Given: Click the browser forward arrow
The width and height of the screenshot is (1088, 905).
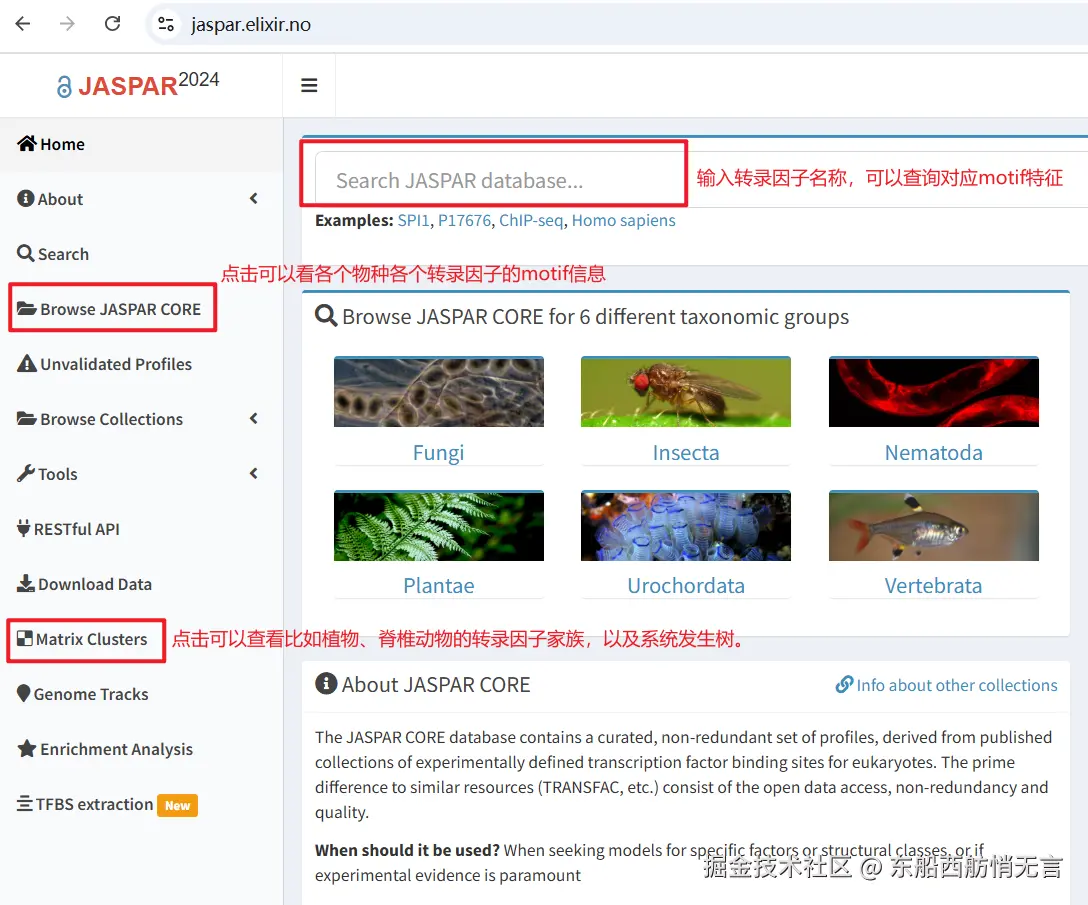Looking at the screenshot, I should tap(67, 24).
